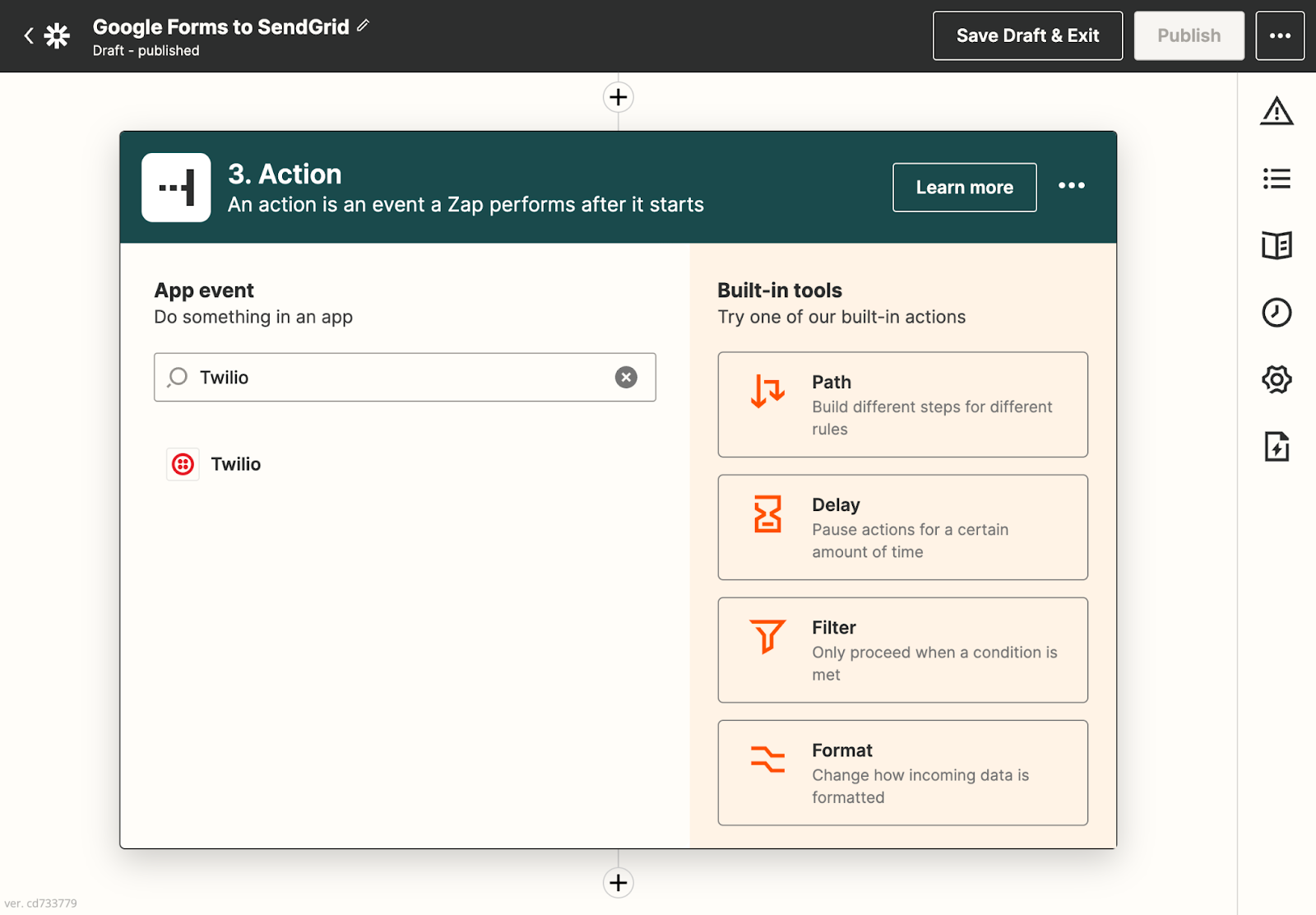Image resolution: width=1316 pixels, height=915 pixels.
Task: Choose the Path built-in tool
Action: [x=902, y=405]
